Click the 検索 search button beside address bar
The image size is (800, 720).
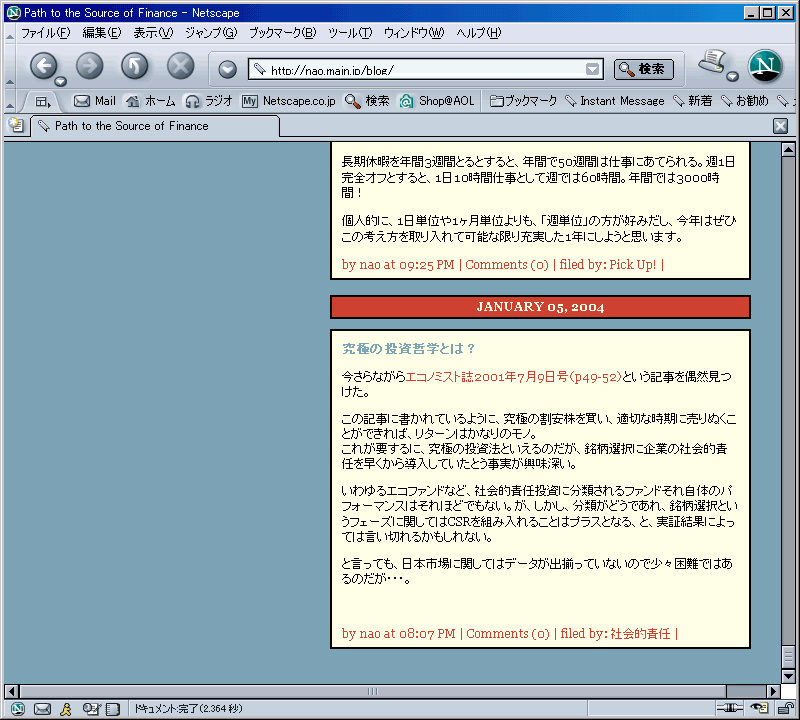(x=643, y=69)
